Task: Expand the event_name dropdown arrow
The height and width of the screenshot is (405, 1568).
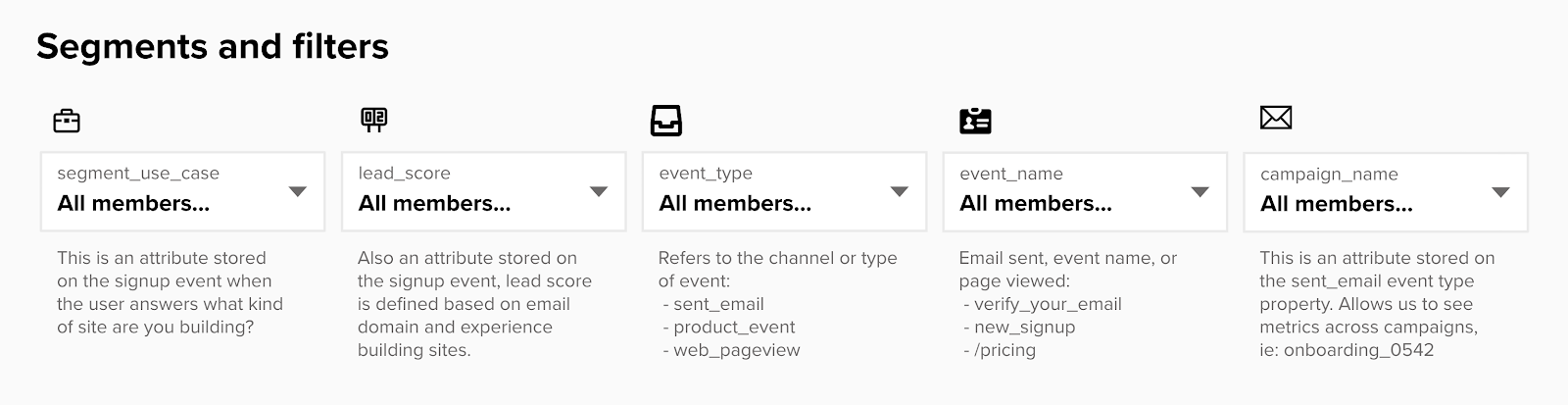Action: [x=1200, y=192]
